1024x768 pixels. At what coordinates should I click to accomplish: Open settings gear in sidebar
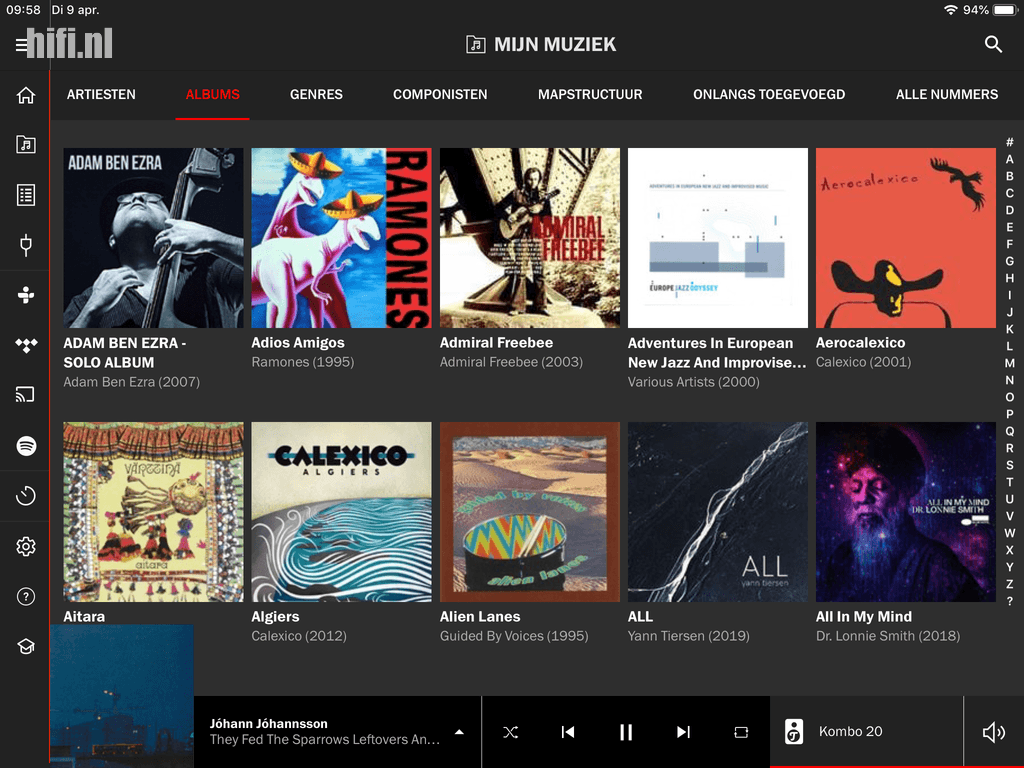coord(25,546)
